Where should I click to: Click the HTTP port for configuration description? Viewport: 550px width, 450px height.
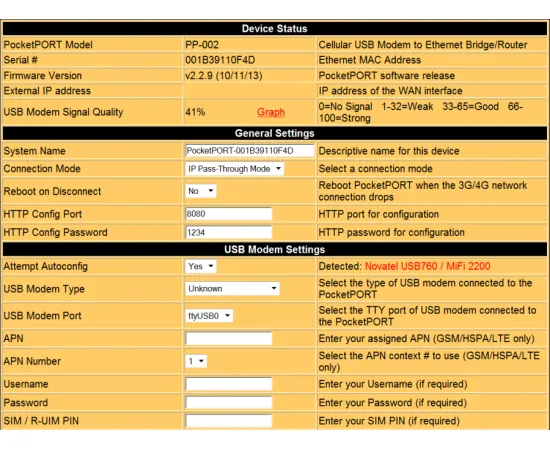[x=378, y=214]
